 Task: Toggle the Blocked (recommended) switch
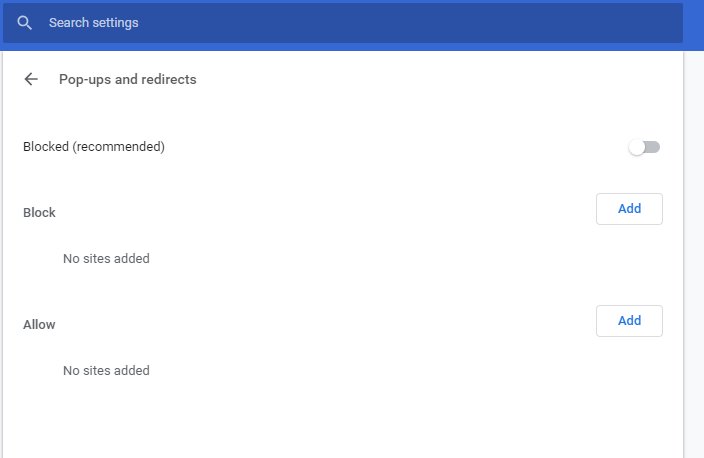[x=644, y=147]
